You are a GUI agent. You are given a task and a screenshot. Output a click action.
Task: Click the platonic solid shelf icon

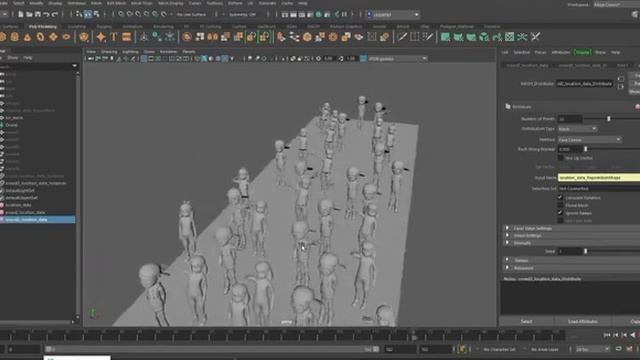pyautogui.click(x=84, y=37)
